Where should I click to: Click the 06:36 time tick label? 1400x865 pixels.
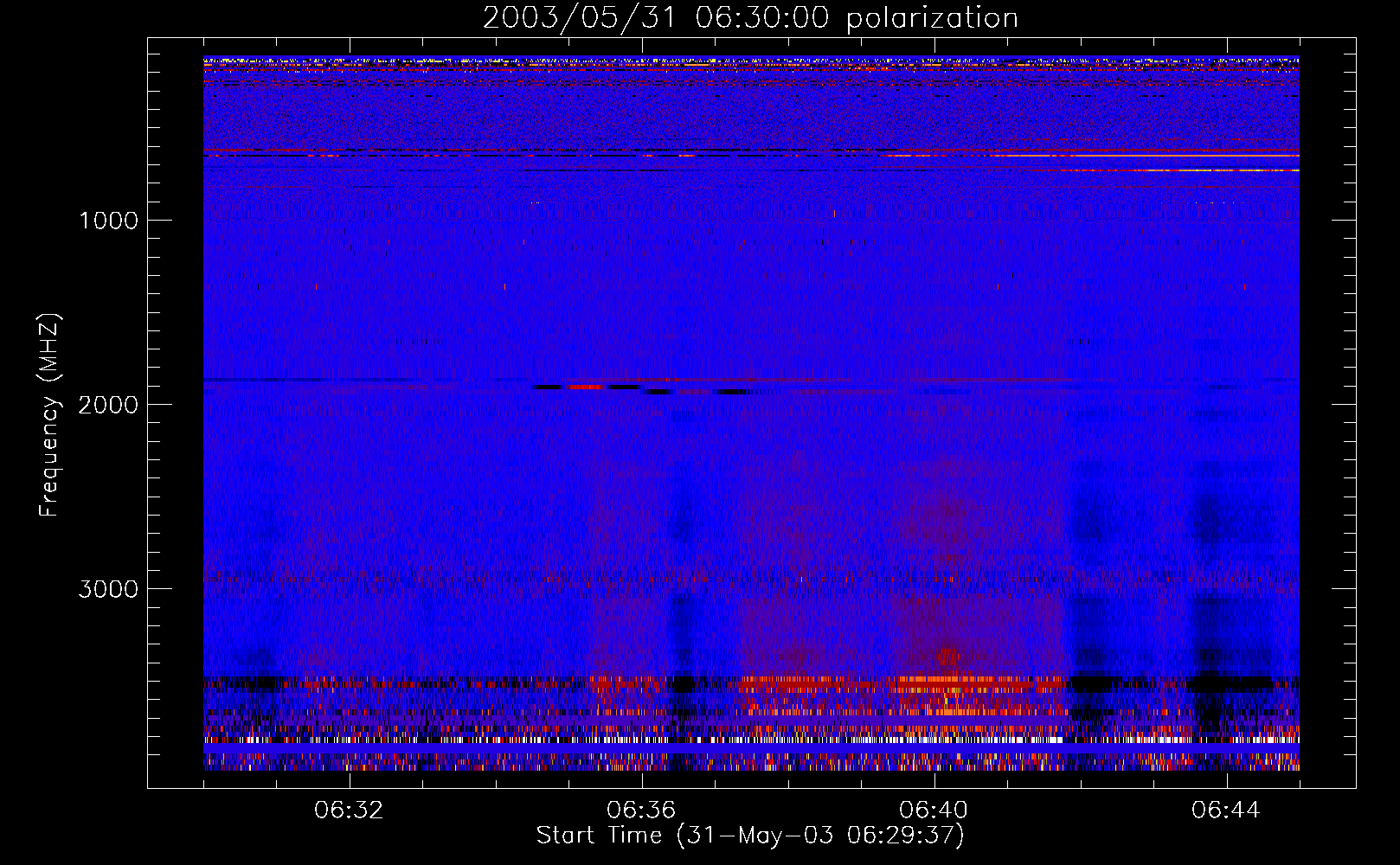641,811
